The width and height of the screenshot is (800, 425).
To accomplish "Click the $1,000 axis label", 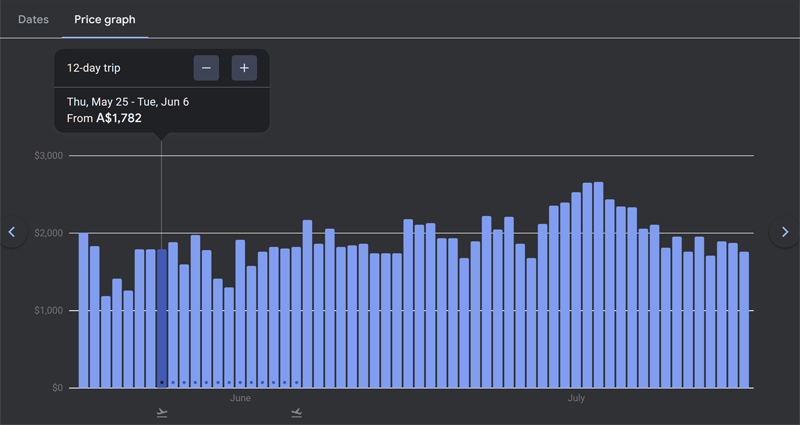I will (48, 311).
